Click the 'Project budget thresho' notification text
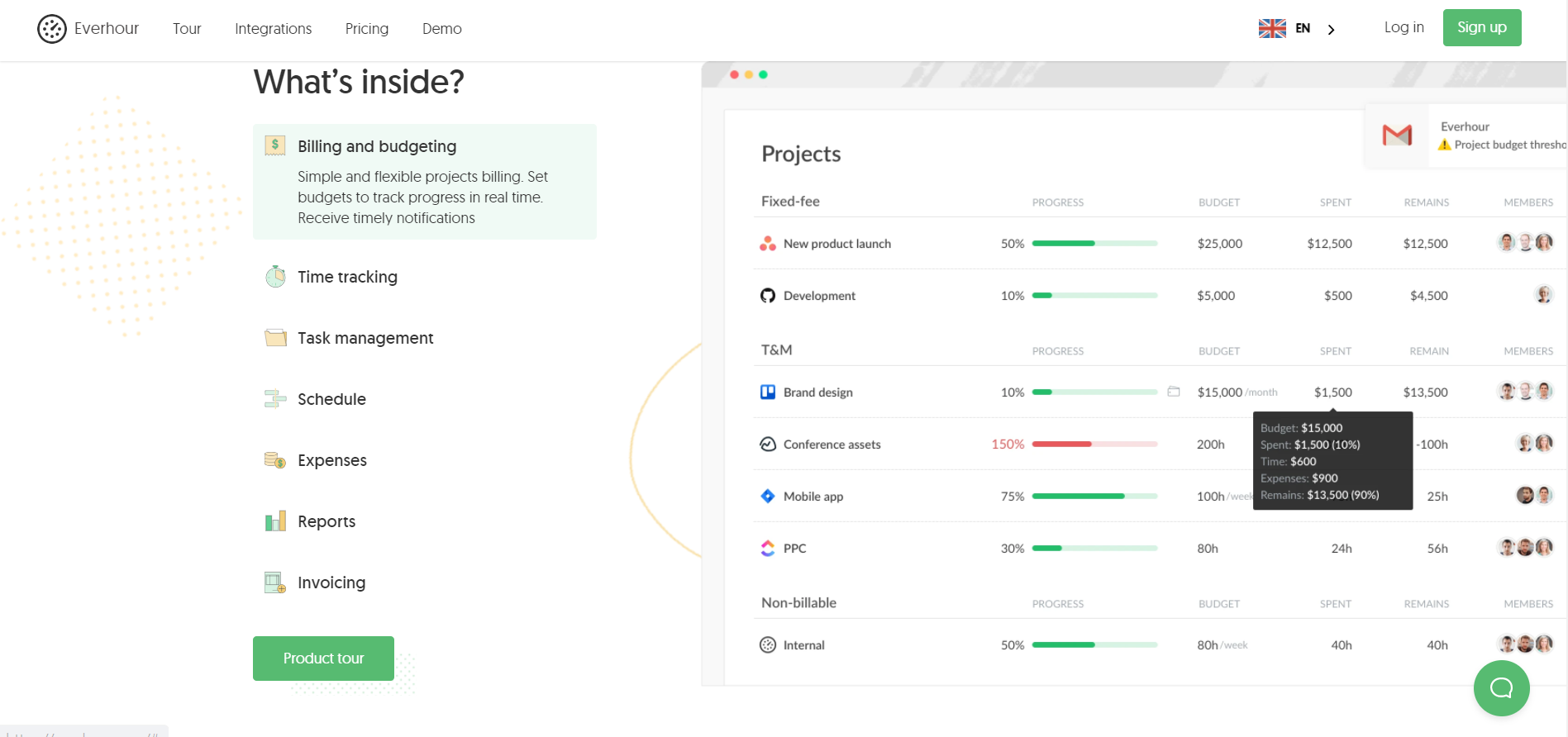Screen dimensions: 1568x737 (1511, 145)
